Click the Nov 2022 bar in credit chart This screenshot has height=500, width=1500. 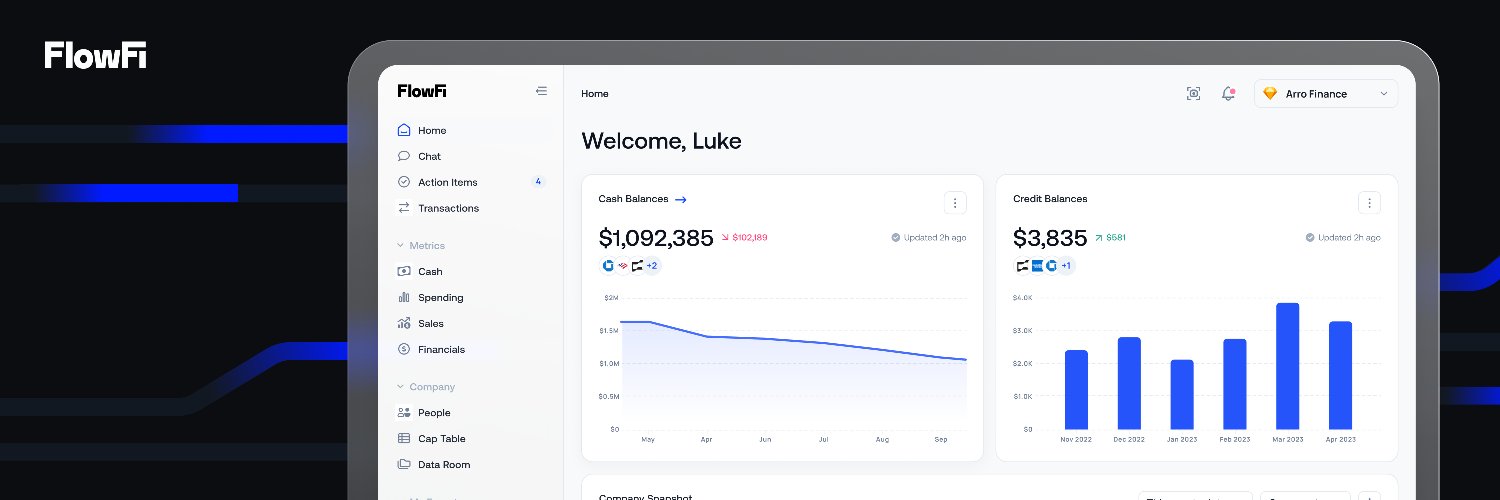point(1076,389)
